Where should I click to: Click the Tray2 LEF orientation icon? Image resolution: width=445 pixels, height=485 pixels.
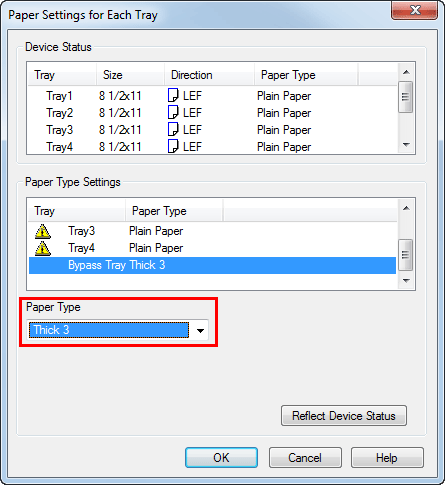173,112
